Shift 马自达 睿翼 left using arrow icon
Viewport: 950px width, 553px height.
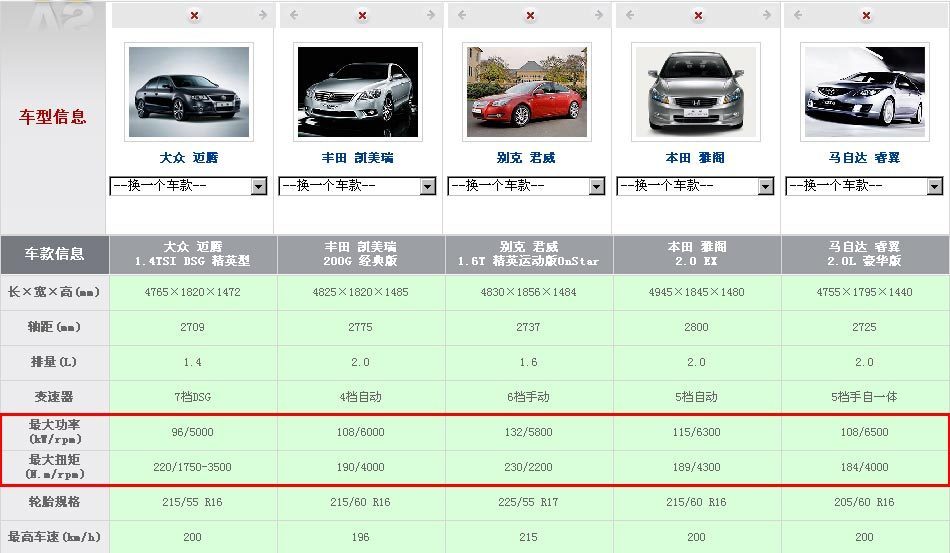pyautogui.click(x=799, y=16)
